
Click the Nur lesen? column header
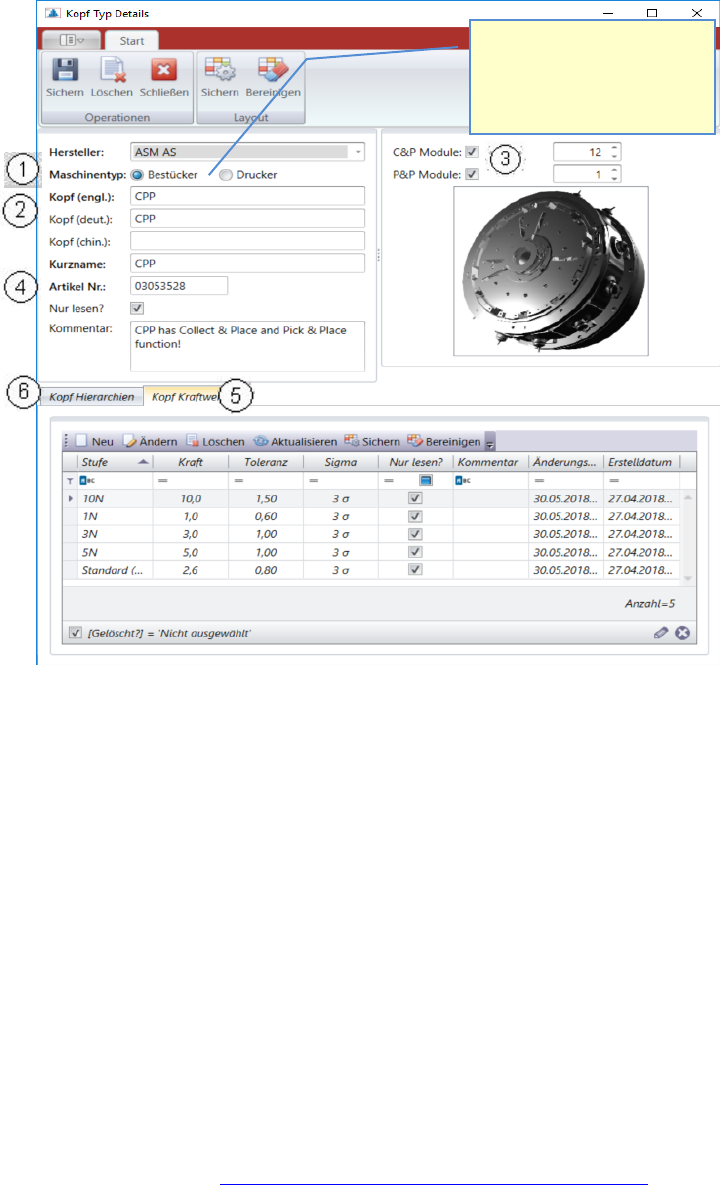click(416, 462)
